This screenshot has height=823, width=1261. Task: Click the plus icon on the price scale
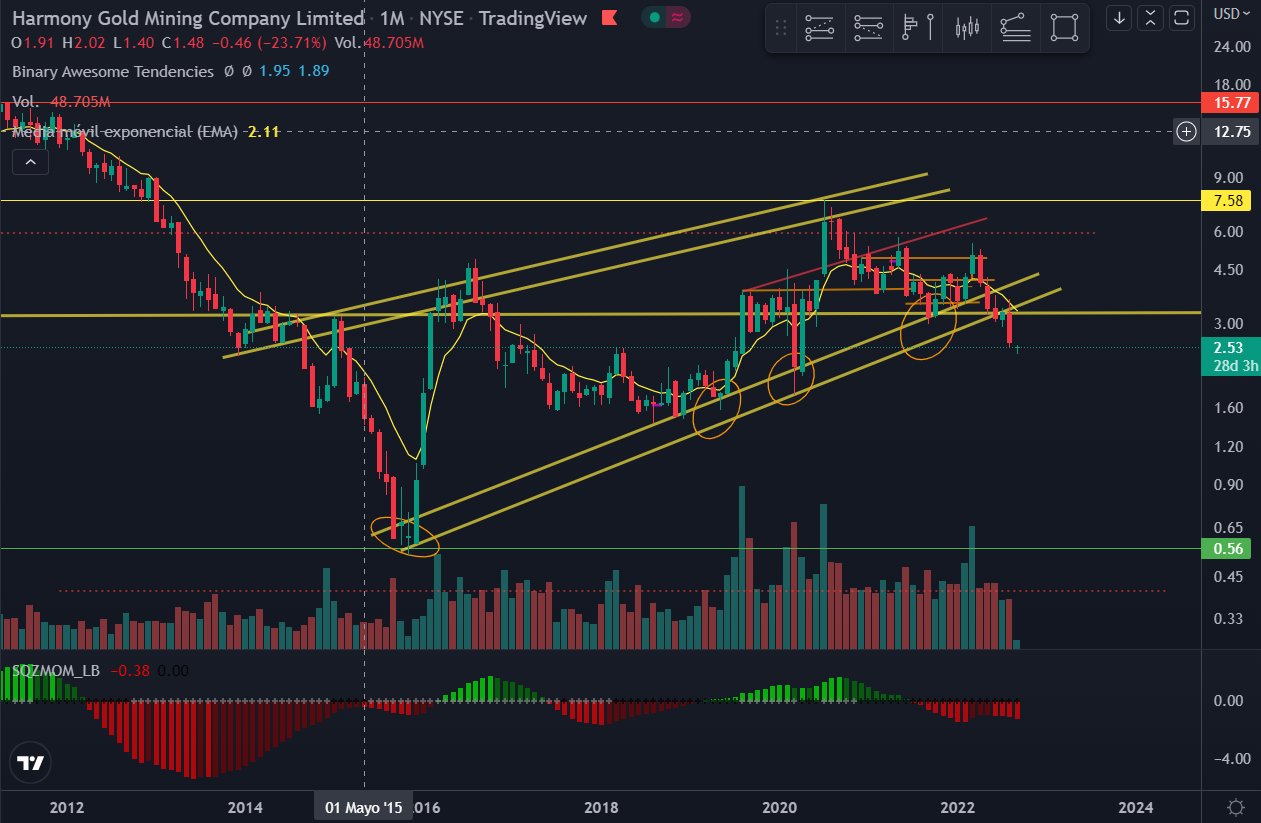point(1187,131)
